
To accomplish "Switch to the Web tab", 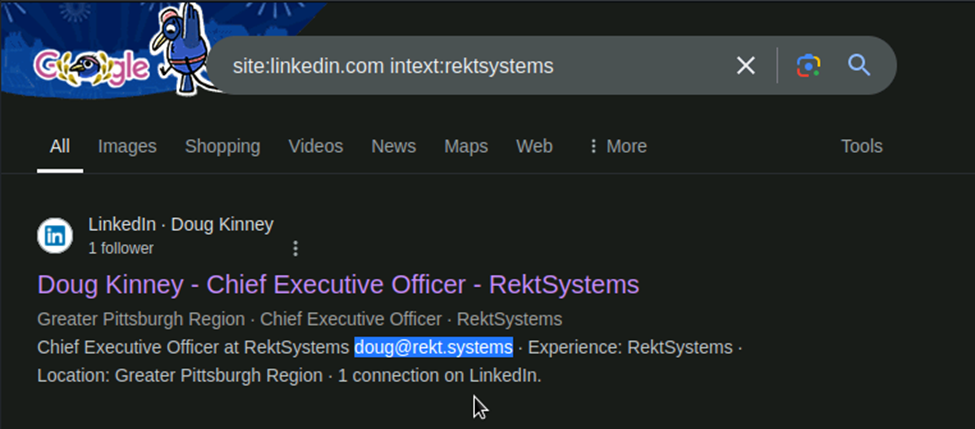I will [x=534, y=146].
